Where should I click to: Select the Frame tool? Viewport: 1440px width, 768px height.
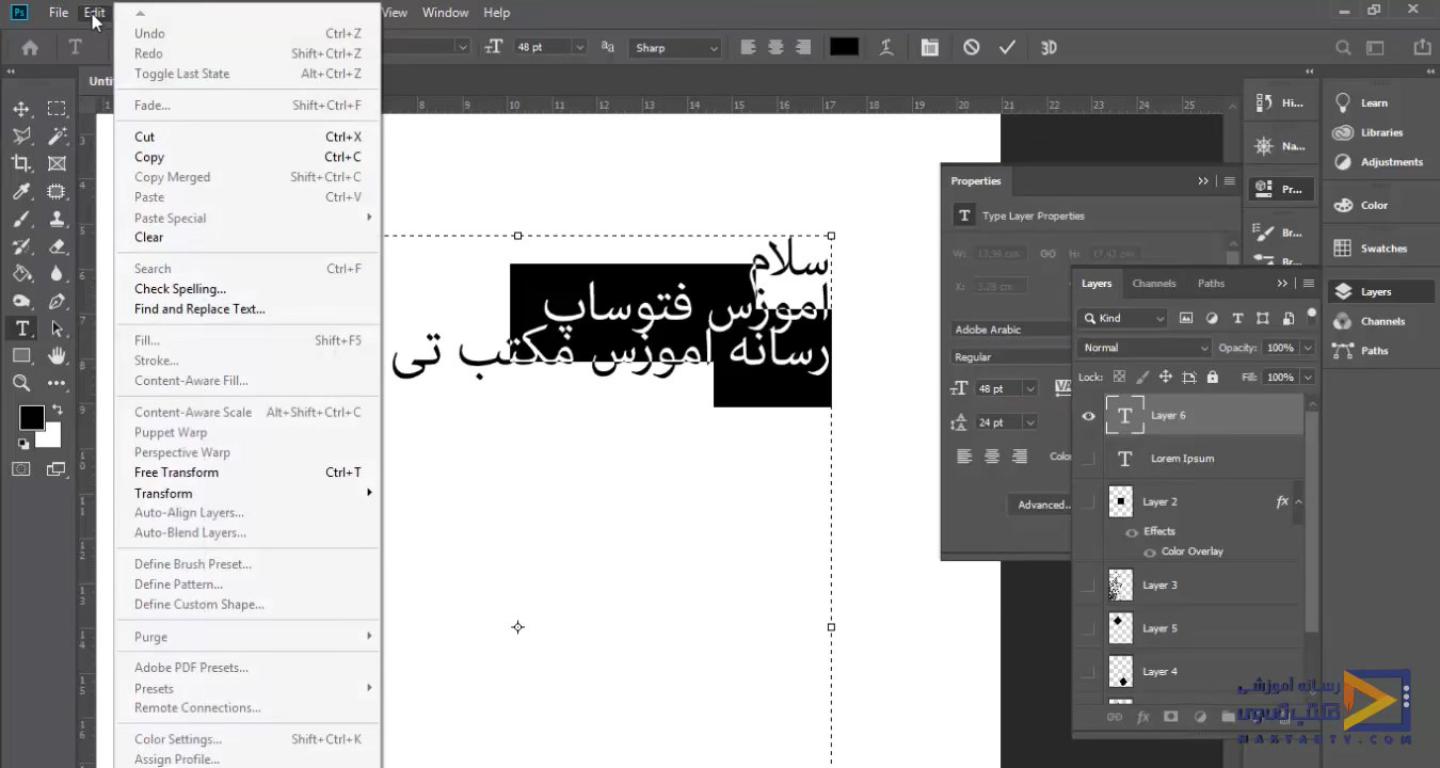(x=57, y=163)
